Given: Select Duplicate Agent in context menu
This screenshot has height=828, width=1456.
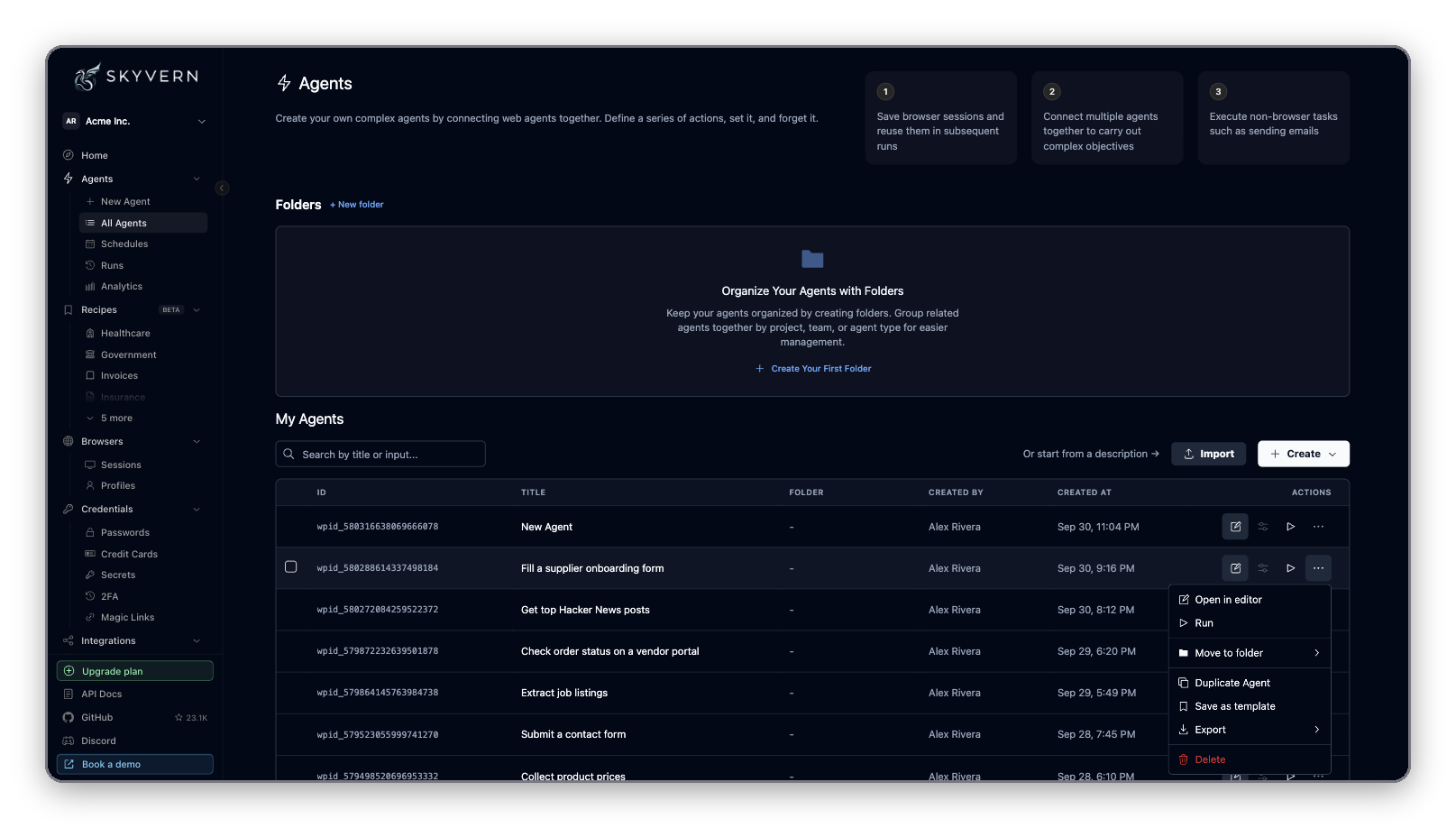Looking at the screenshot, I should tap(1250, 683).
